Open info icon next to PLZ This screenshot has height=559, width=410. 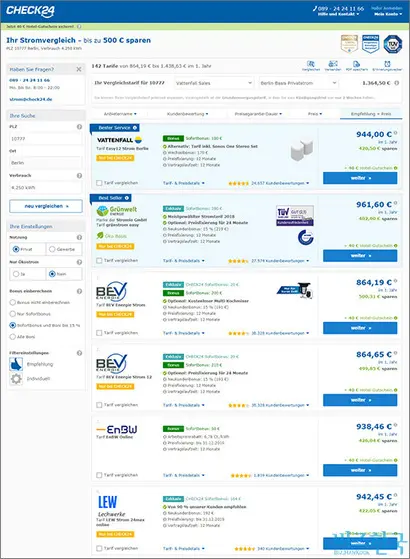[x=79, y=127]
